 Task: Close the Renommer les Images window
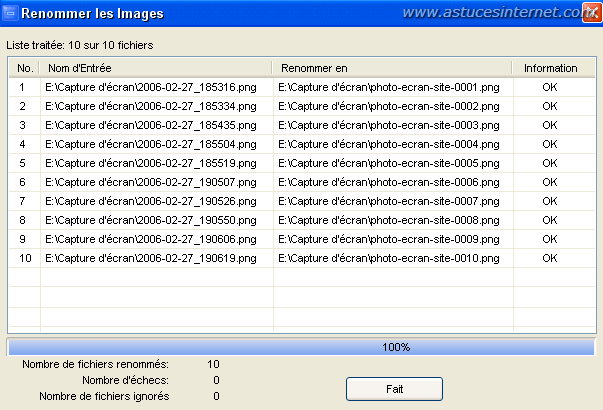click(x=590, y=14)
